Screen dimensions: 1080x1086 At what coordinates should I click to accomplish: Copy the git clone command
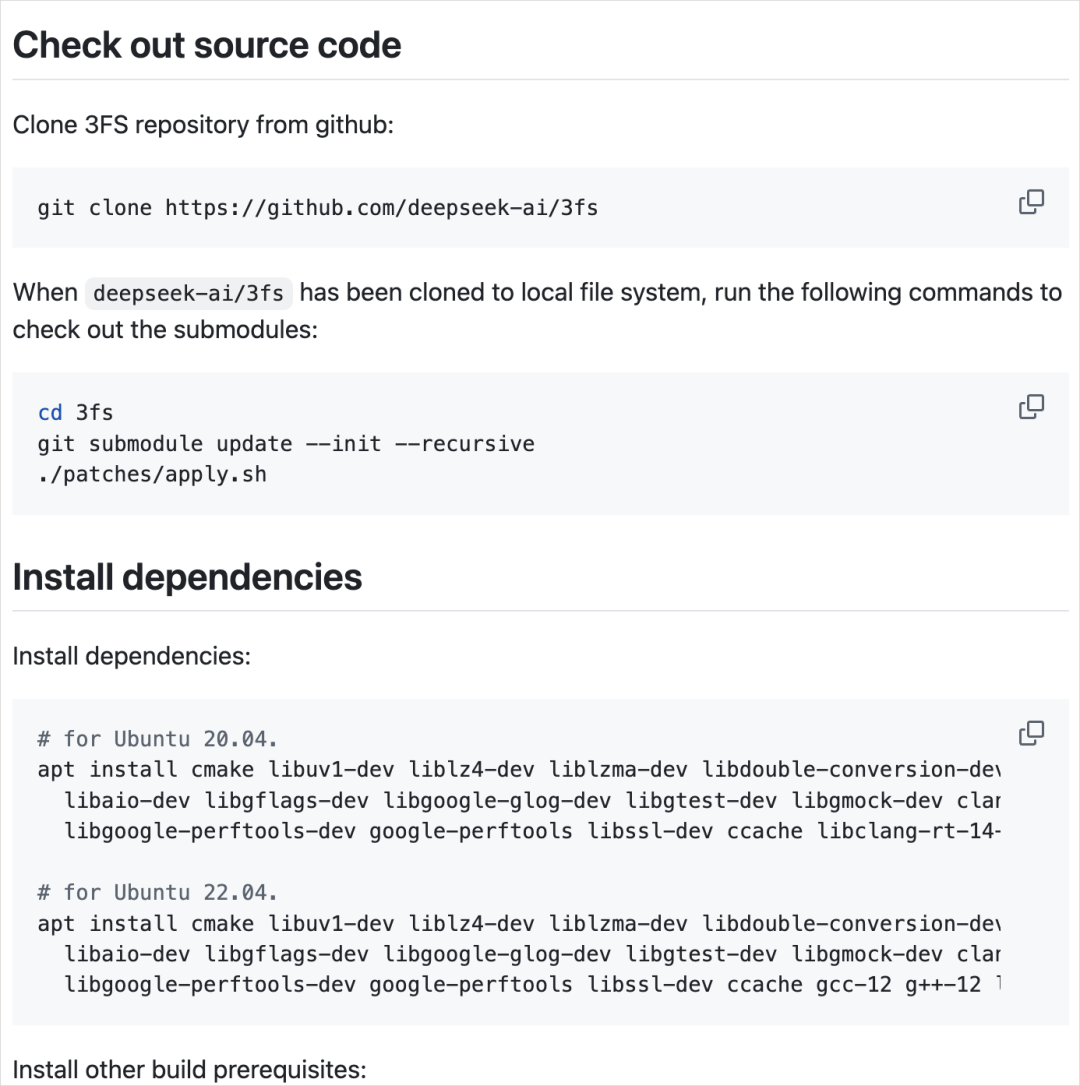1031,202
